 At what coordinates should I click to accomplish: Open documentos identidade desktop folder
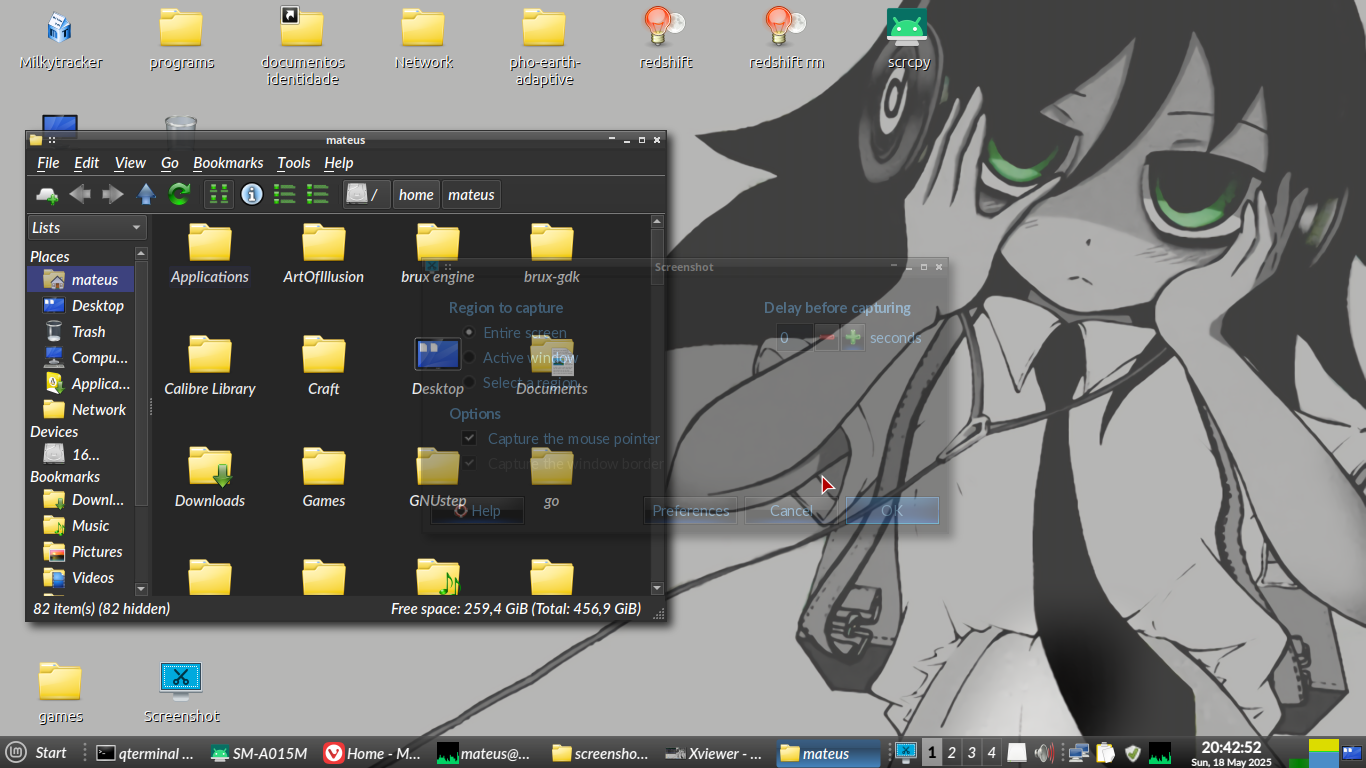[x=303, y=48]
